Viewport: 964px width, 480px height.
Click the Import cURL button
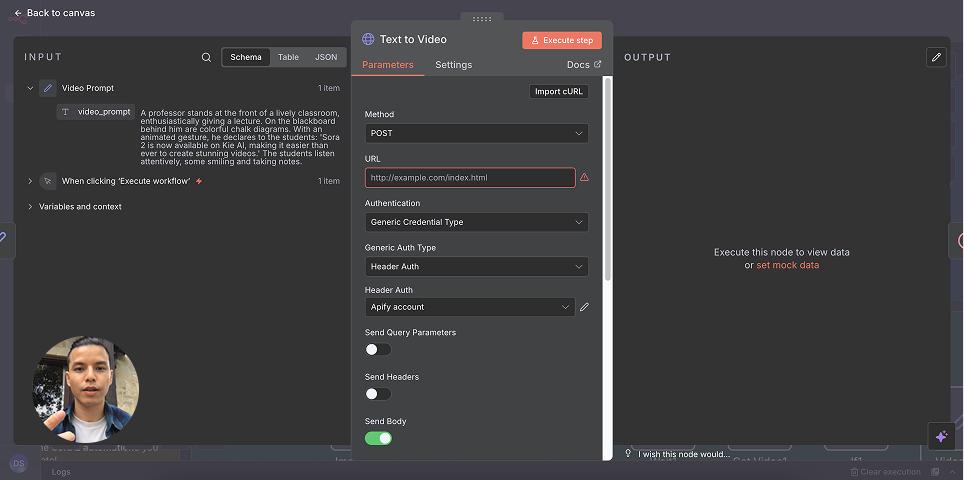[559, 91]
